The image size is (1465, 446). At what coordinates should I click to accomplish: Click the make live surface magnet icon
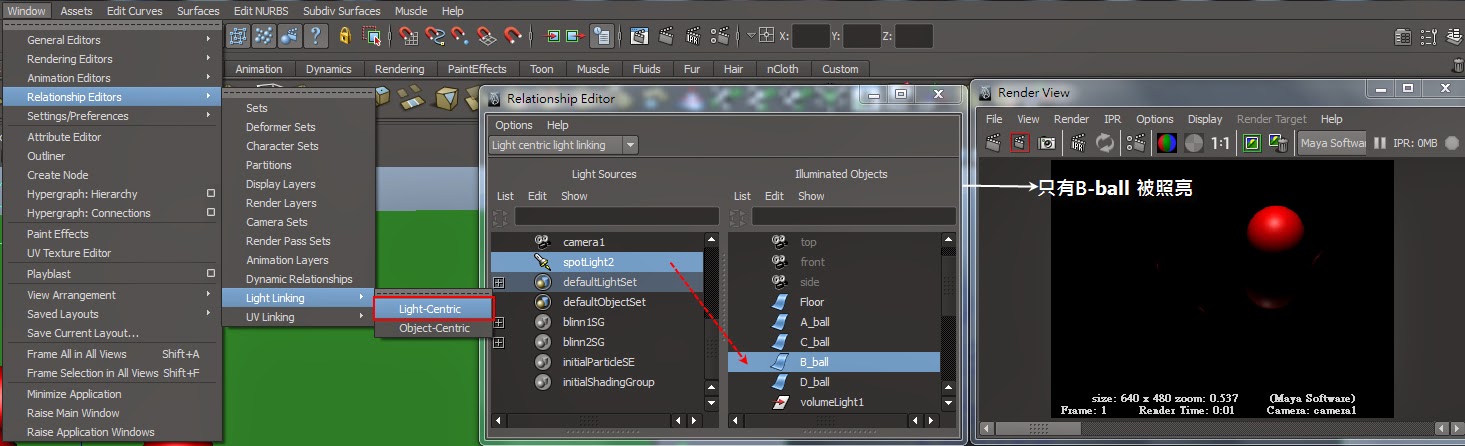pos(512,37)
